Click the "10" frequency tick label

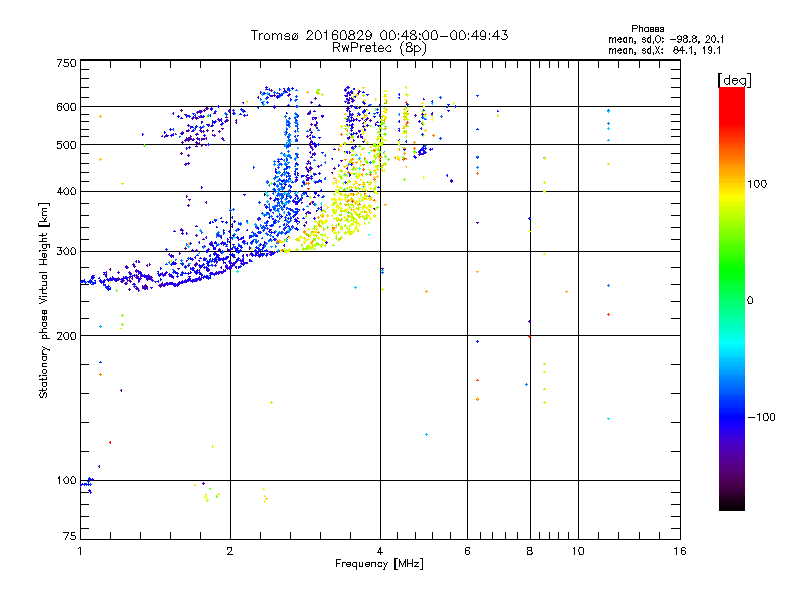coord(578,551)
